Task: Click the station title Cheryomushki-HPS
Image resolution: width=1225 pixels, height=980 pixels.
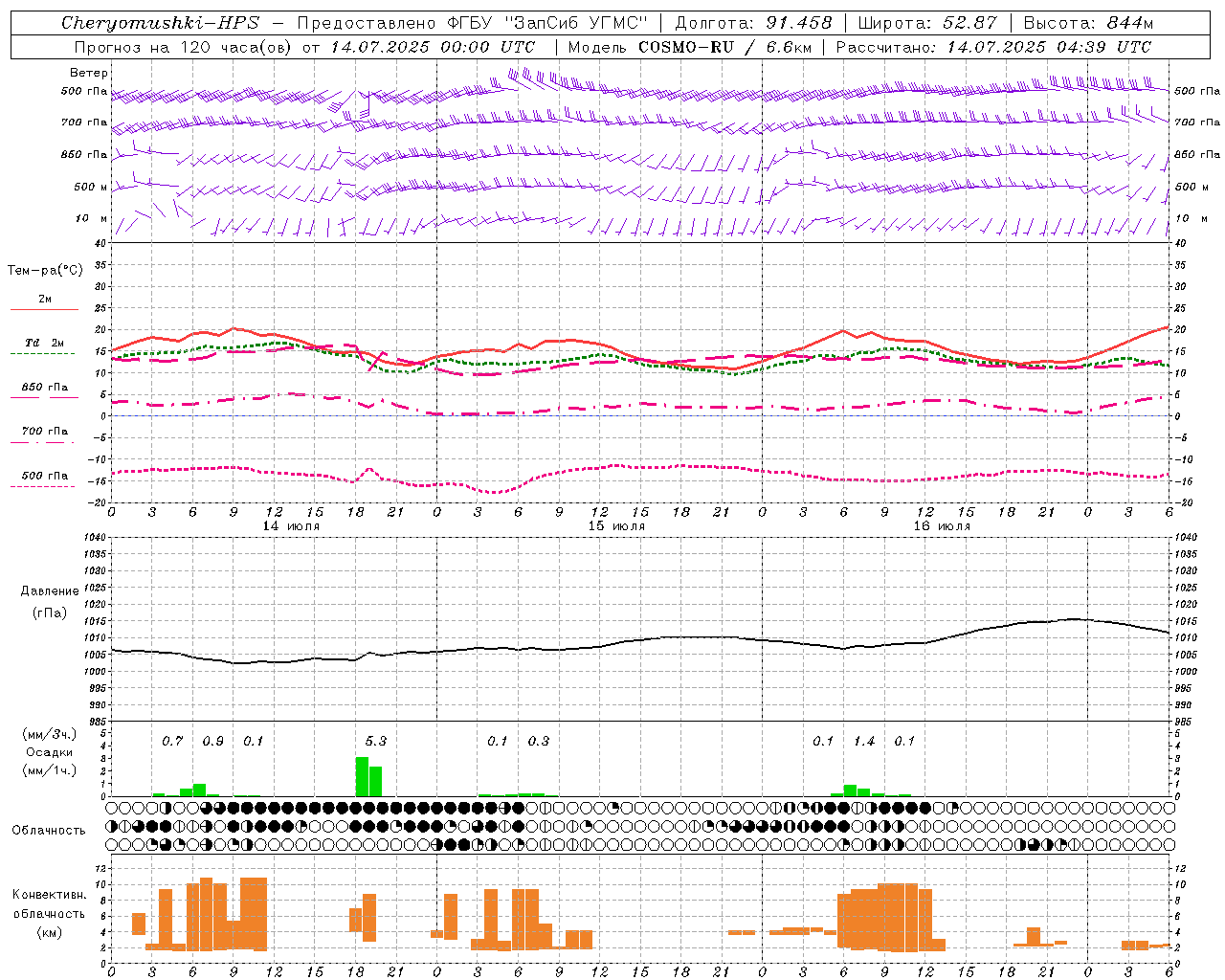Action: 160,23
